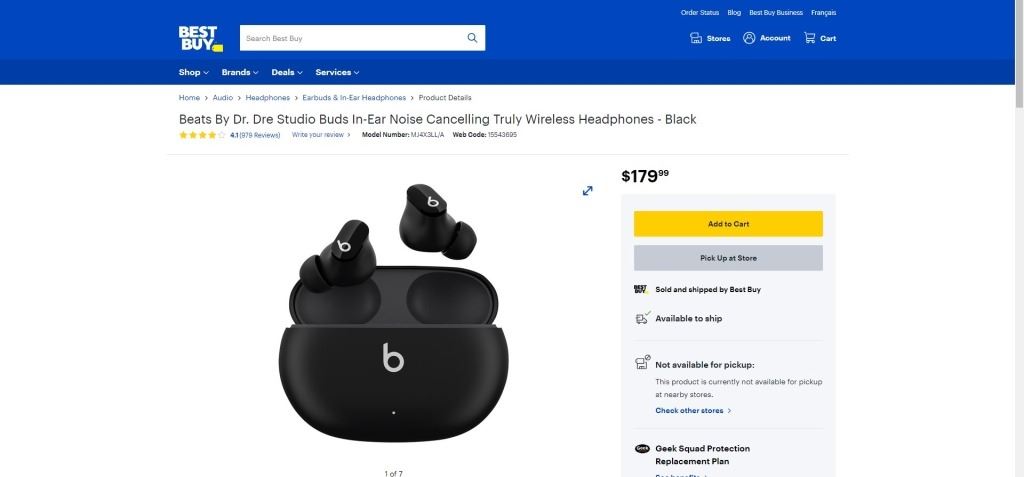Open the shopping Cart icon
This screenshot has width=1024, height=477.
pos(810,38)
